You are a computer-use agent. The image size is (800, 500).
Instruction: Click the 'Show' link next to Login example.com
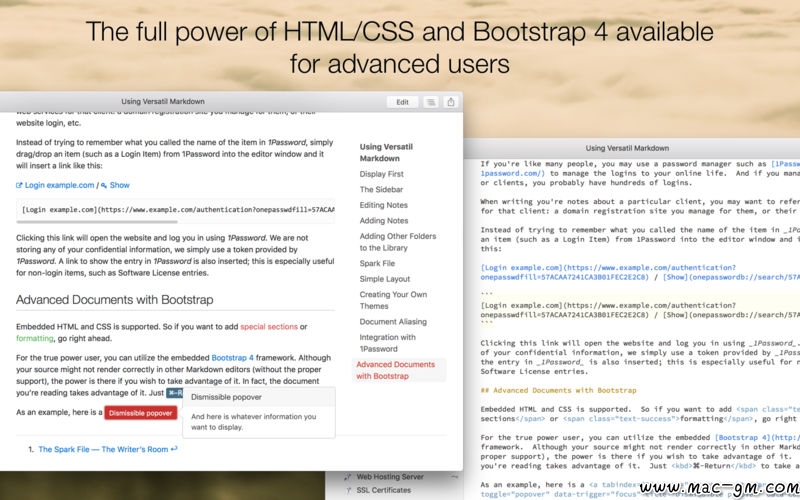tap(119, 185)
